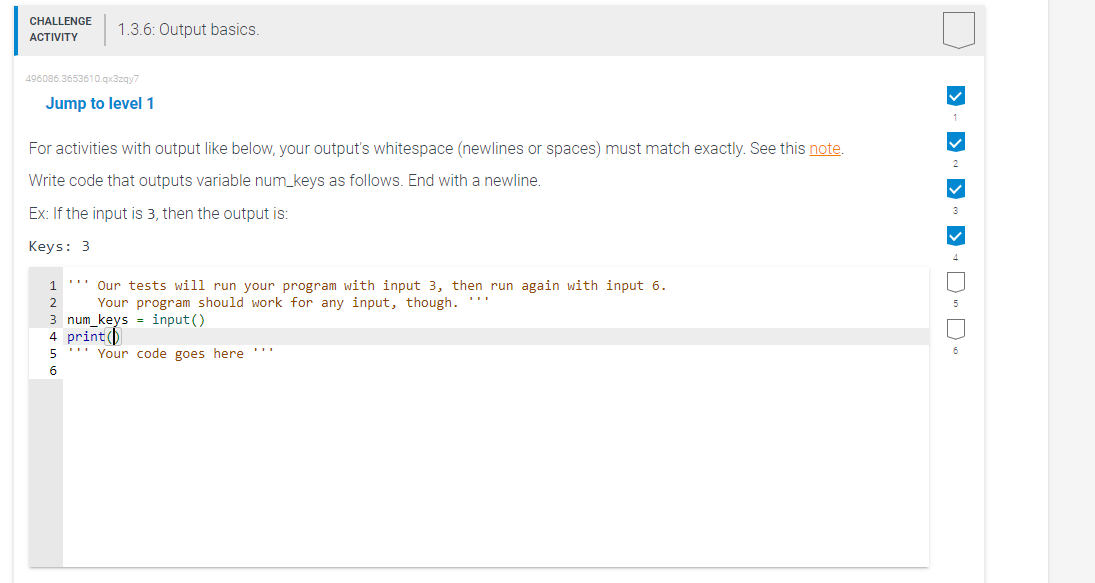The width and height of the screenshot is (1095, 583).
Task: Click 'Ex: If the input is 3' text
Action: [x=159, y=214]
